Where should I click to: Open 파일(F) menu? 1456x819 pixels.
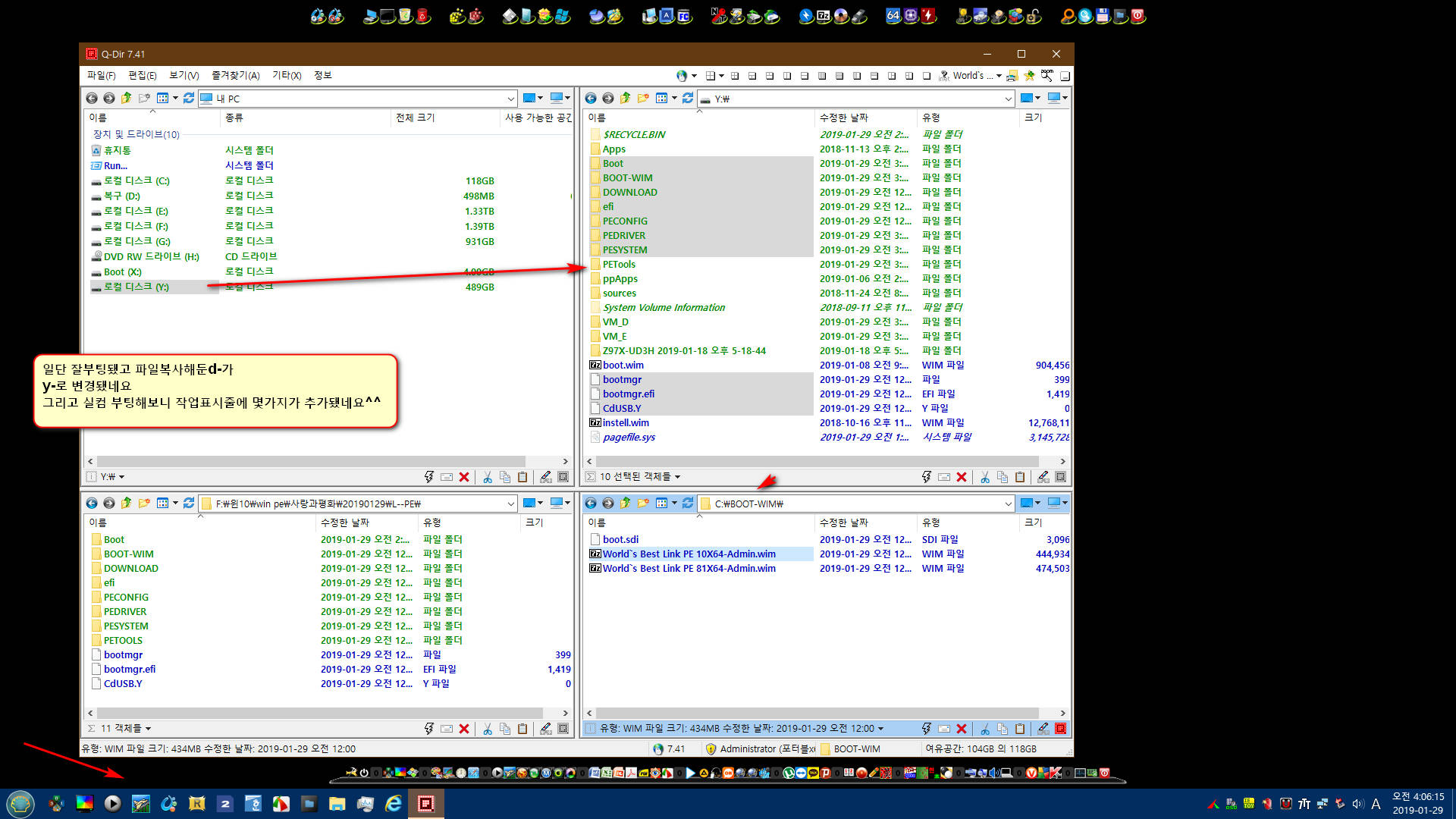101,75
